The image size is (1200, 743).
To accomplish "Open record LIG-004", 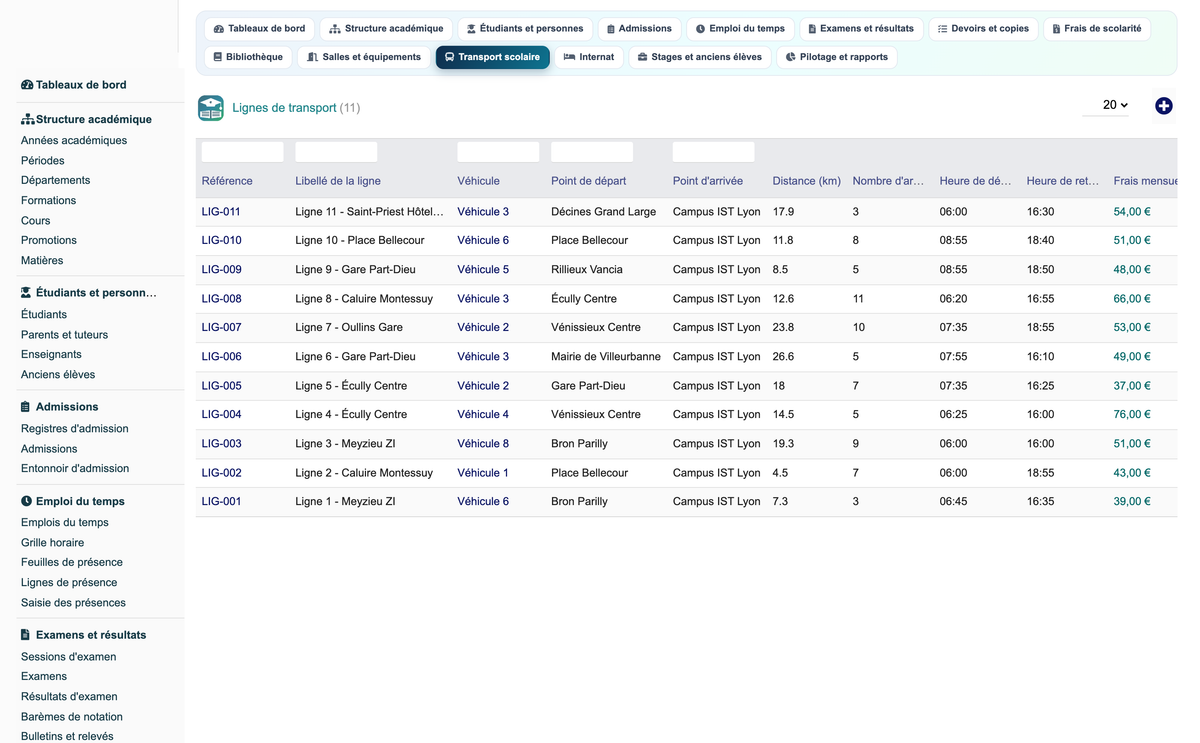I will pos(221,415).
